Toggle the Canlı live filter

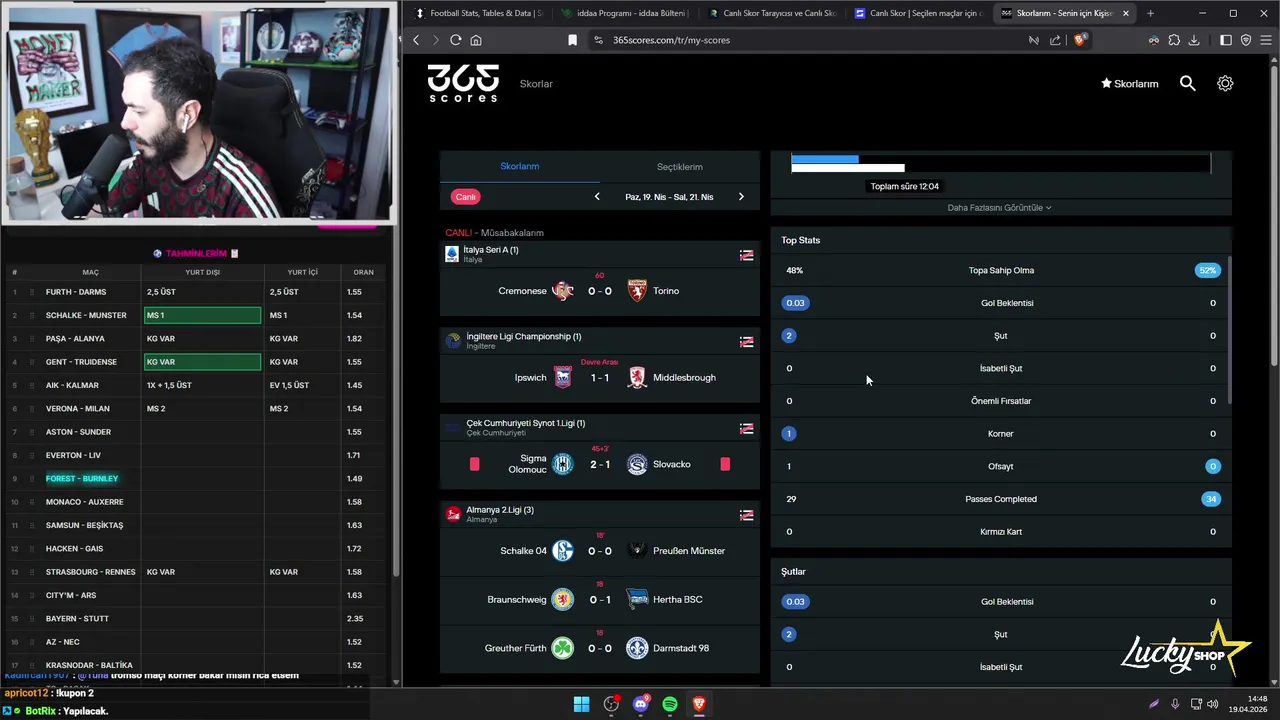pyautogui.click(x=466, y=197)
